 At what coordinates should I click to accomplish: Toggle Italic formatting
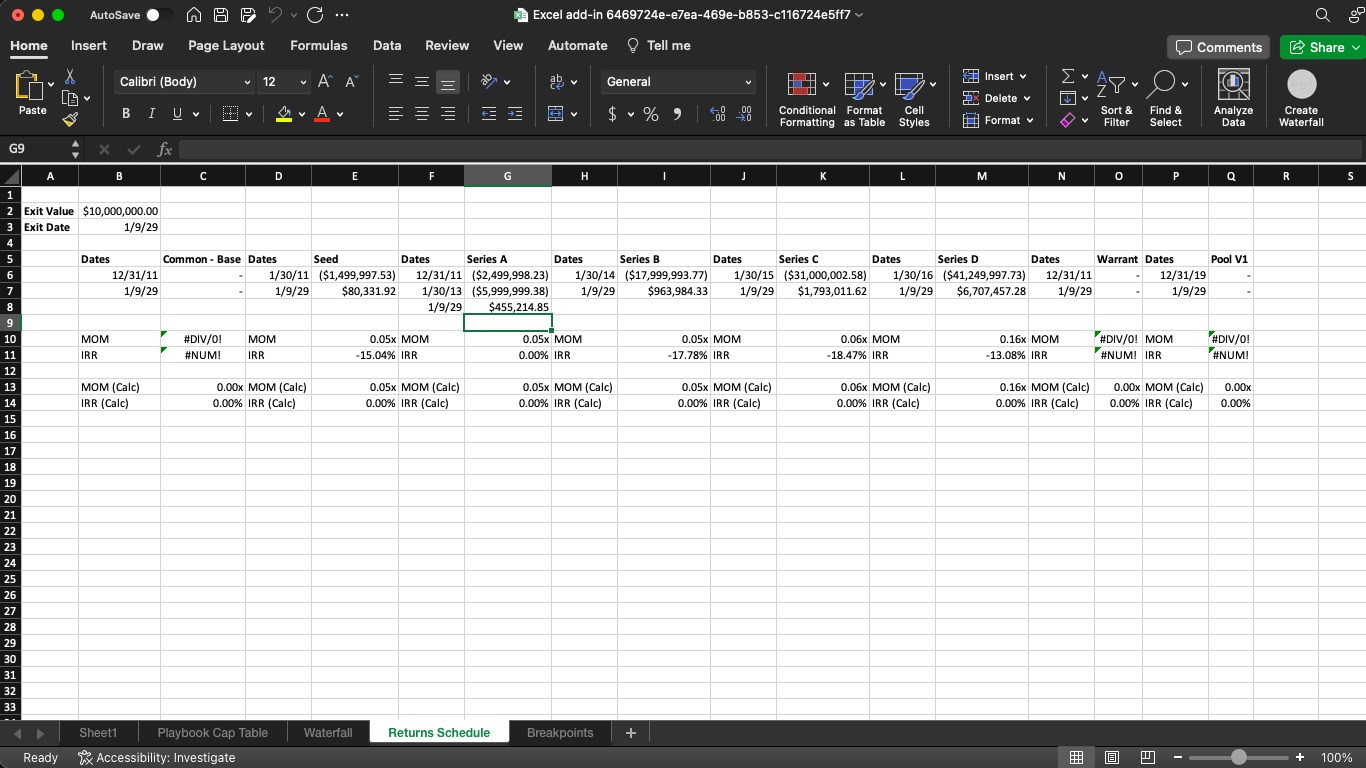(x=151, y=114)
